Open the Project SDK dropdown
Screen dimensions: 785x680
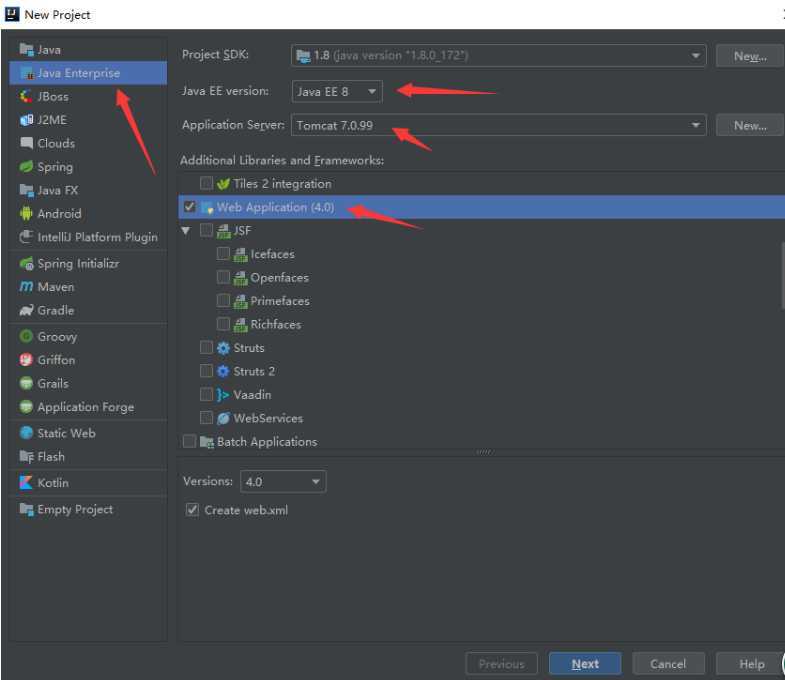[x=499, y=55]
